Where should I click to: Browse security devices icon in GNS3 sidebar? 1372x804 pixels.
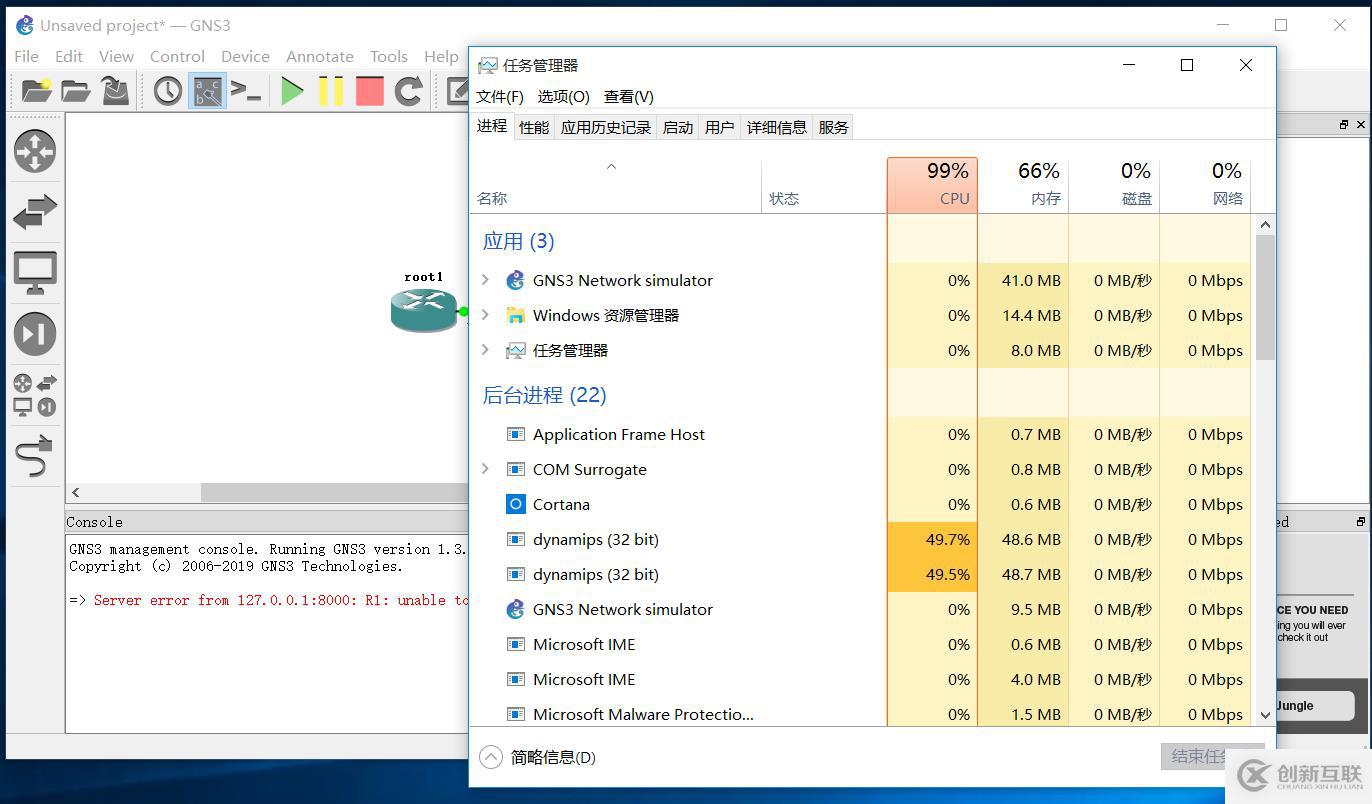35,334
